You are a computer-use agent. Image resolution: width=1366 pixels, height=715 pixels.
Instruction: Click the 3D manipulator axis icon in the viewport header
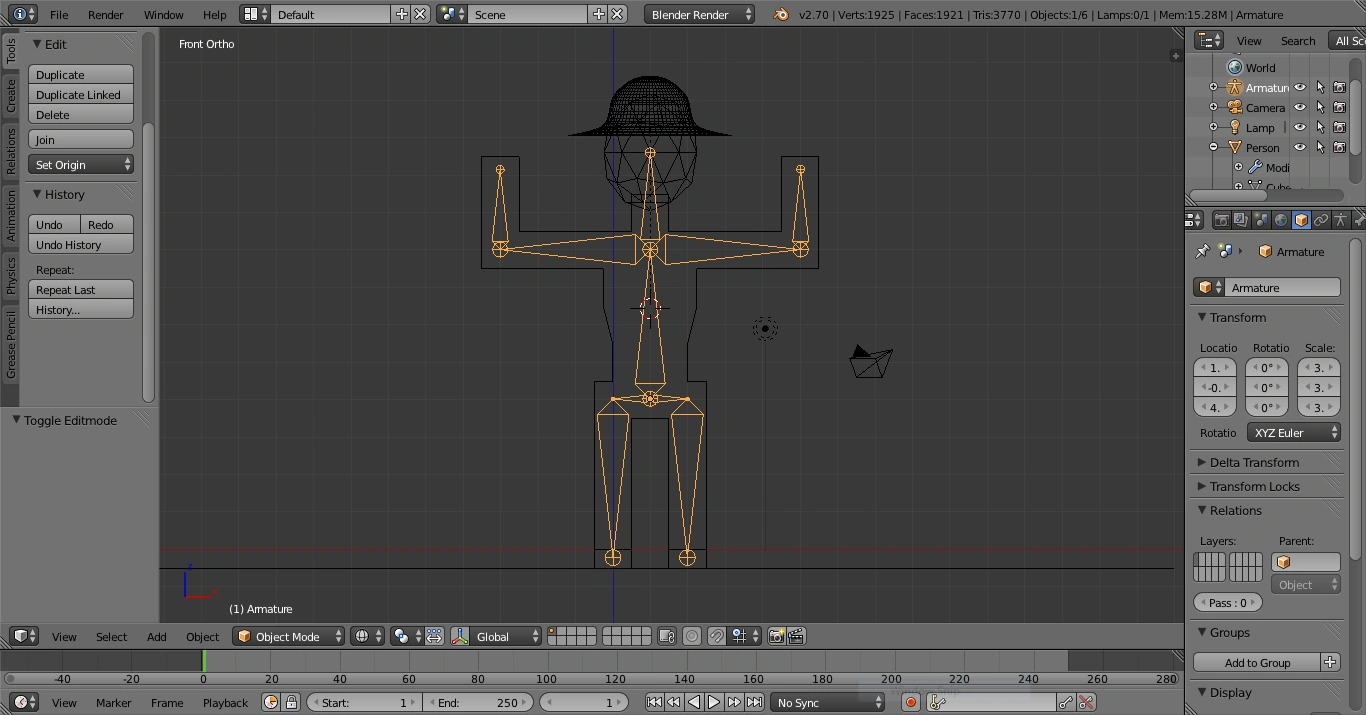(x=460, y=637)
